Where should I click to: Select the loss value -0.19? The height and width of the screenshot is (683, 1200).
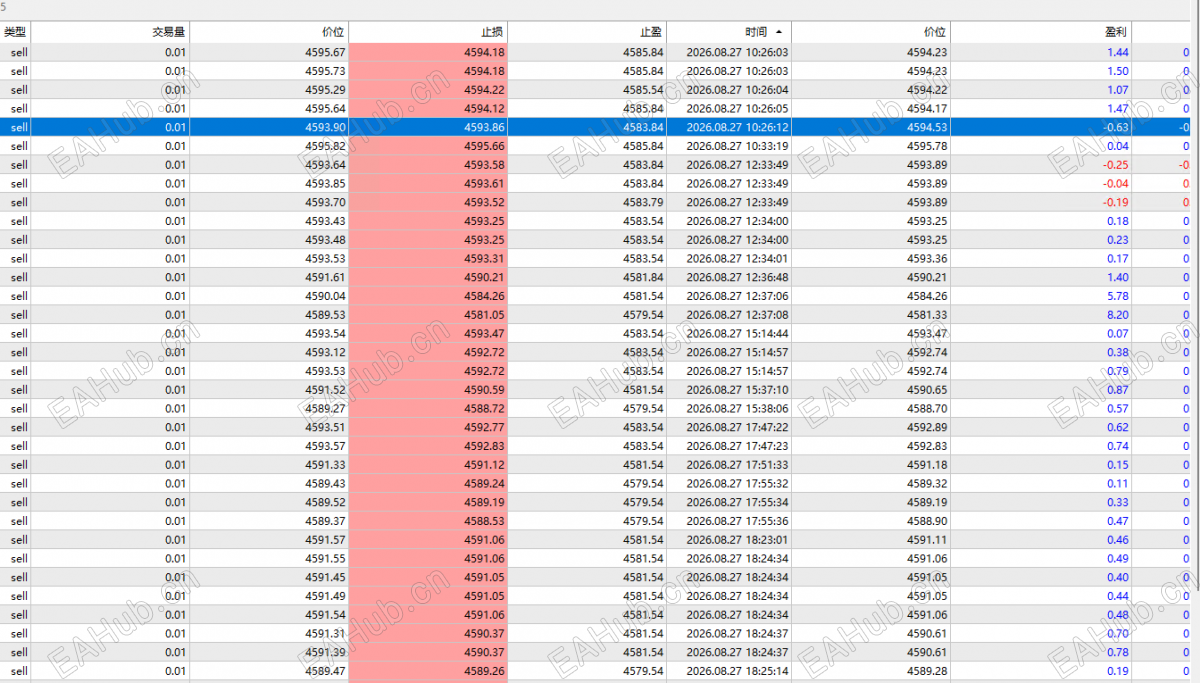[1116, 202]
